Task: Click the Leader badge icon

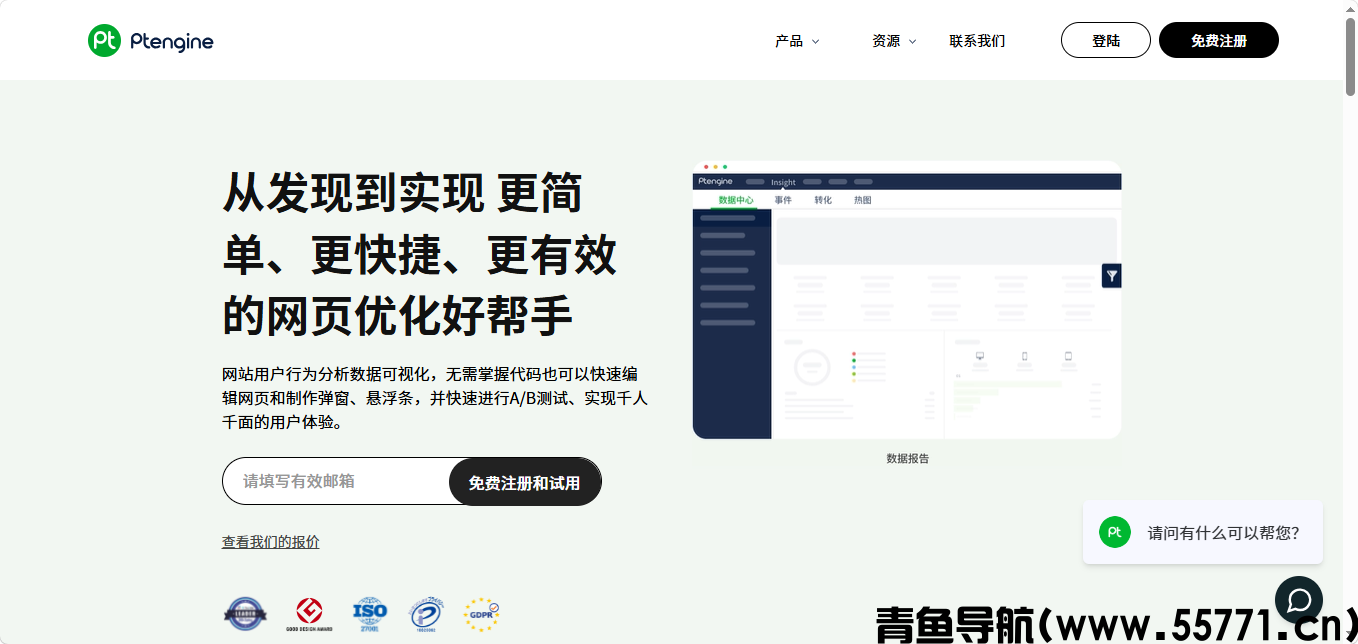Action: tap(245, 613)
